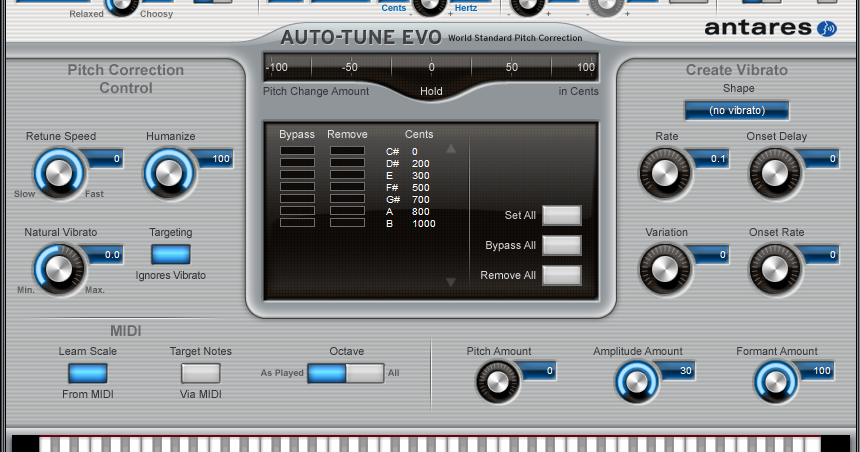Click the detune knob between Cents and Hertz

point(429,5)
